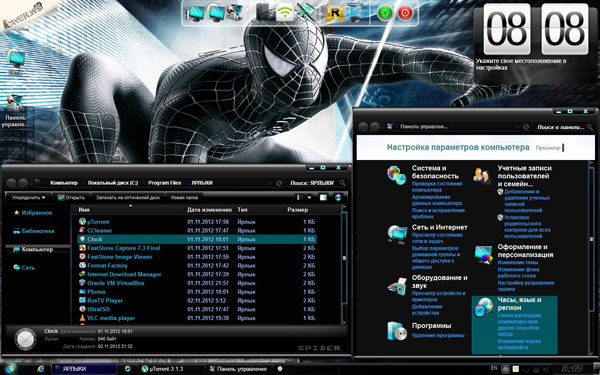Image resolution: width=600 pixels, height=375 pixels.
Task: Open the Архивирование данных компьютера link
Action: (437, 200)
